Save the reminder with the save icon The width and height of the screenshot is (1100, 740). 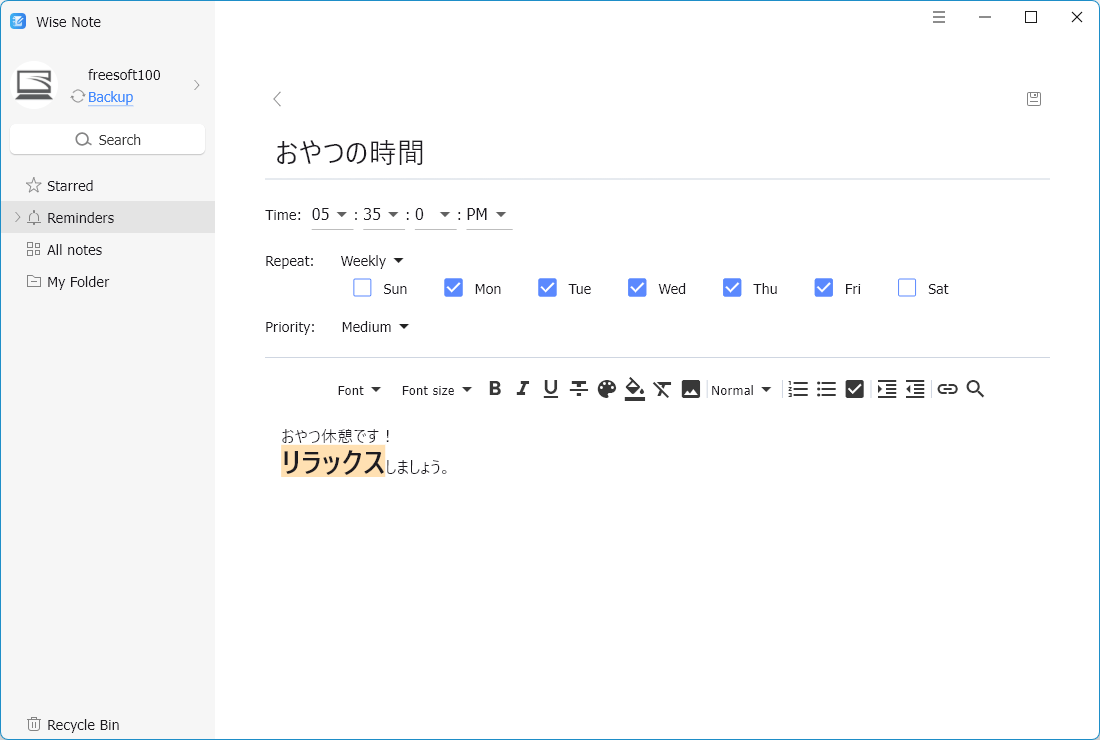(x=1034, y=99)
